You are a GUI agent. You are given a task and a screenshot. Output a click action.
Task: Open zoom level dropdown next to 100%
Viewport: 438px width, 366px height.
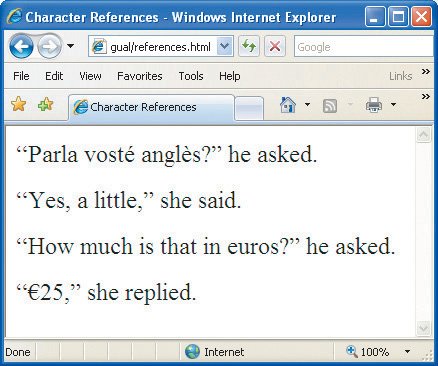pos(407,351)
